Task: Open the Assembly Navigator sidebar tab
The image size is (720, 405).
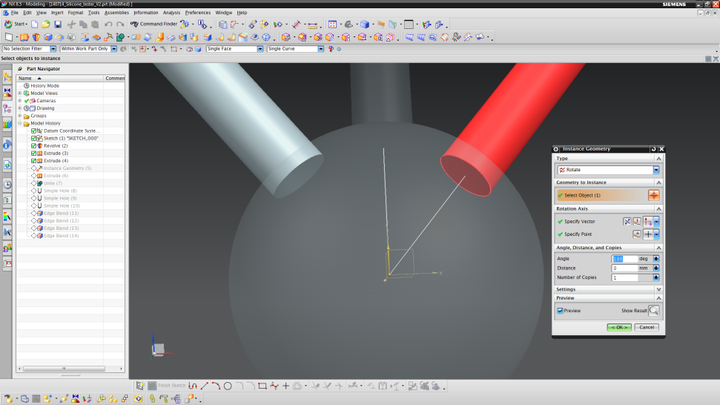Action: point(7,78)
